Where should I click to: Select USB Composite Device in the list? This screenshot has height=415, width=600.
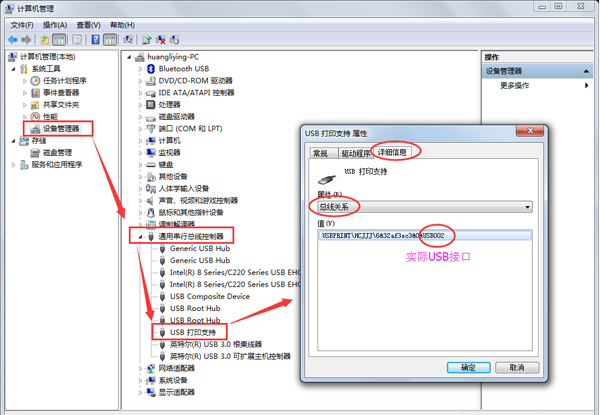click(x=209, y=296)
